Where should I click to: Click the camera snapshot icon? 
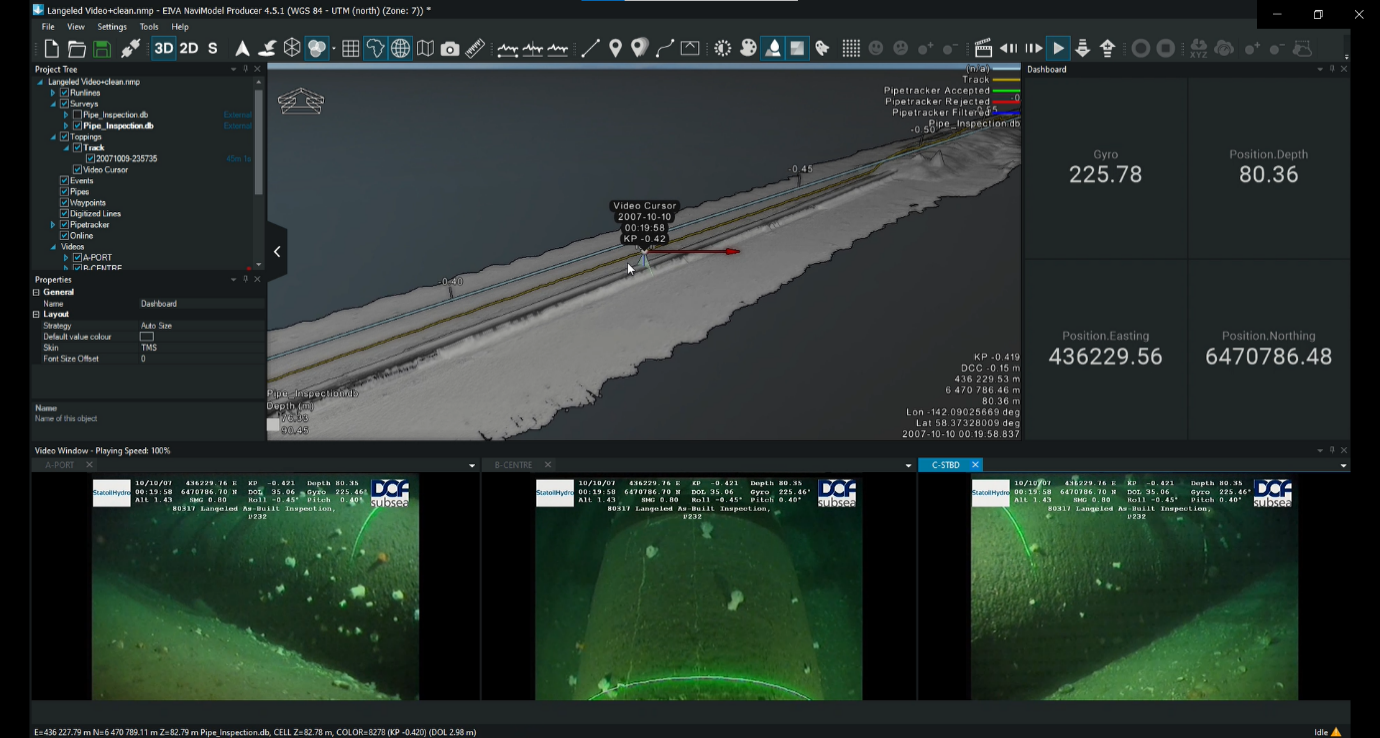tap(450, 48)
